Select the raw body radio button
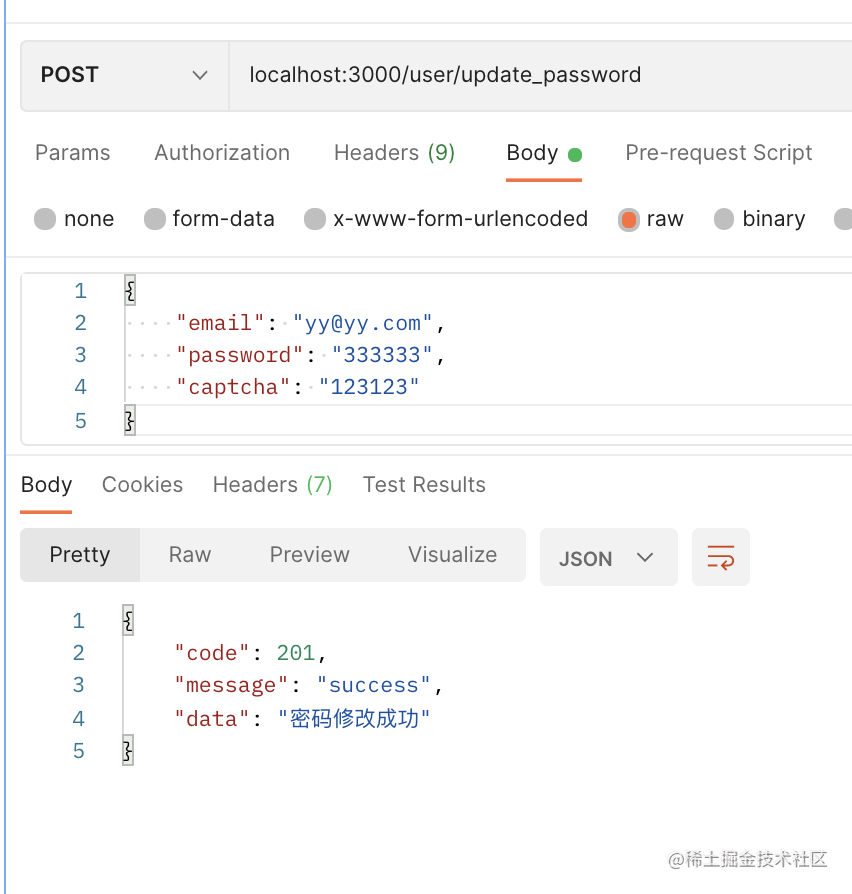This screenshot has height=894, width=852. (629, 219)
